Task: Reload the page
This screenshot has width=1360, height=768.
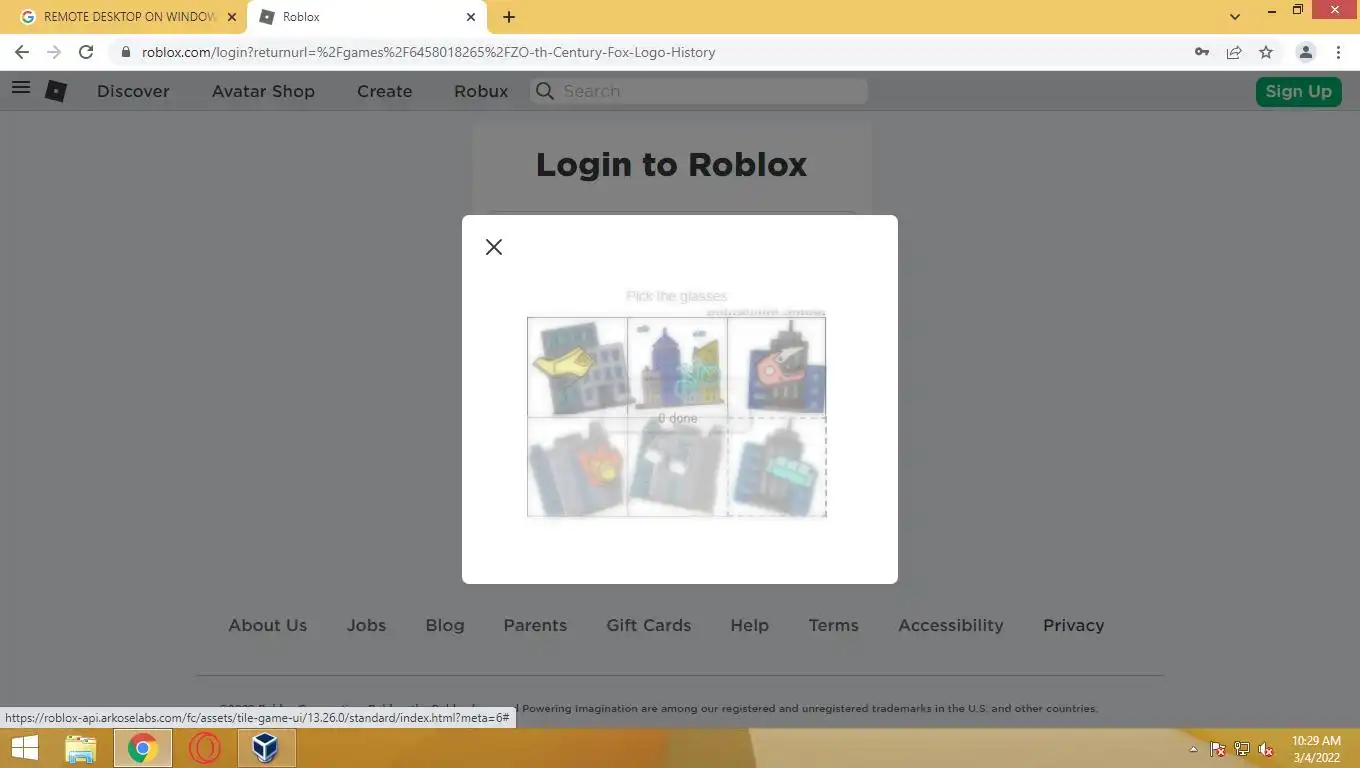Action: click(86, 52)
